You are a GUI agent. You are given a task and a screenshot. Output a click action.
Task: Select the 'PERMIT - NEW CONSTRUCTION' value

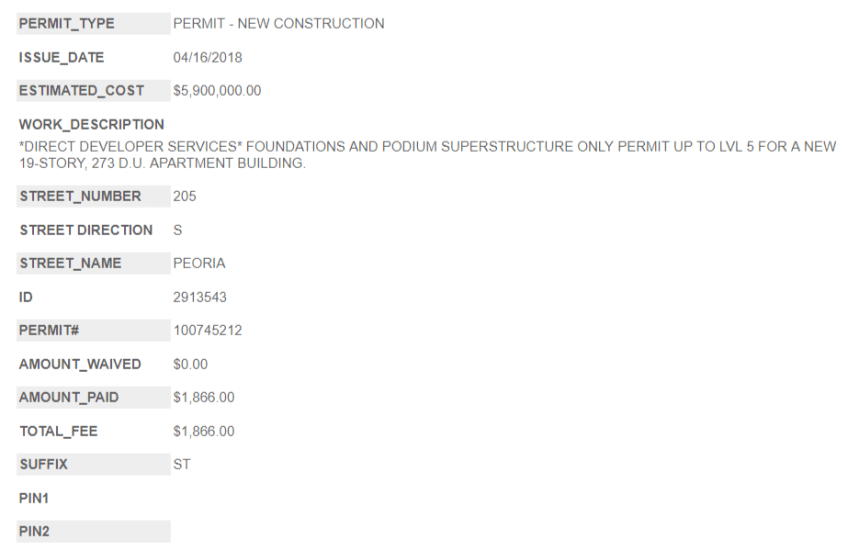[278, 24]
